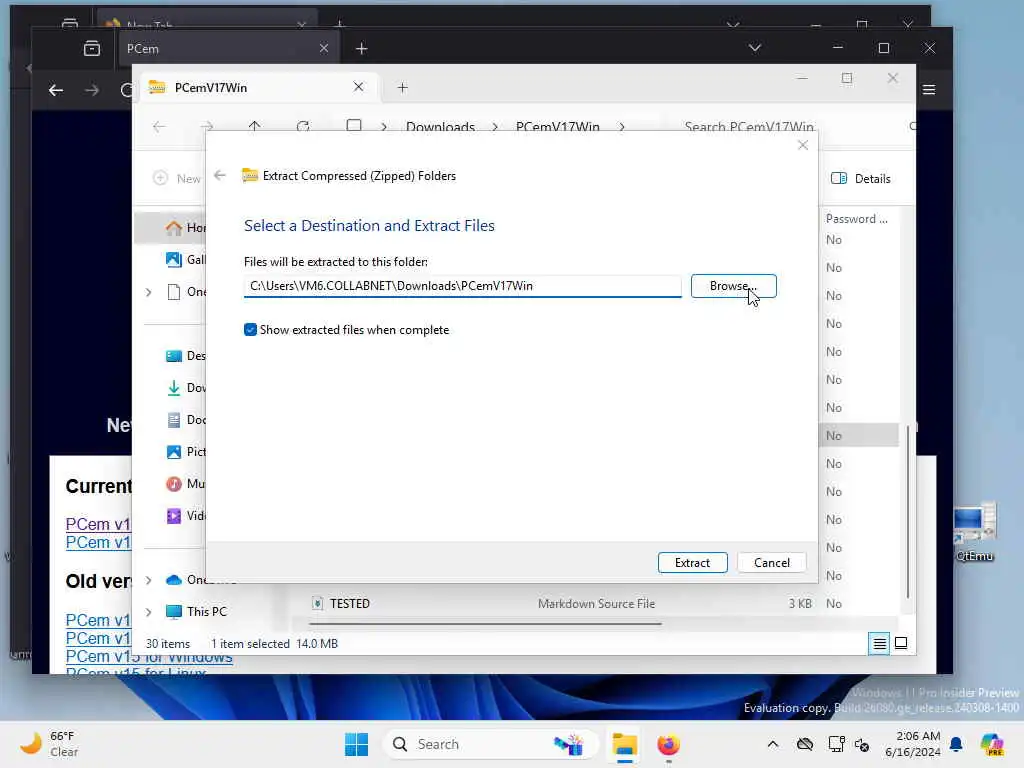This screenshot has height=768, width=1024.
Task: Refresh the File Explorer folder view
Action: [303, 125]
